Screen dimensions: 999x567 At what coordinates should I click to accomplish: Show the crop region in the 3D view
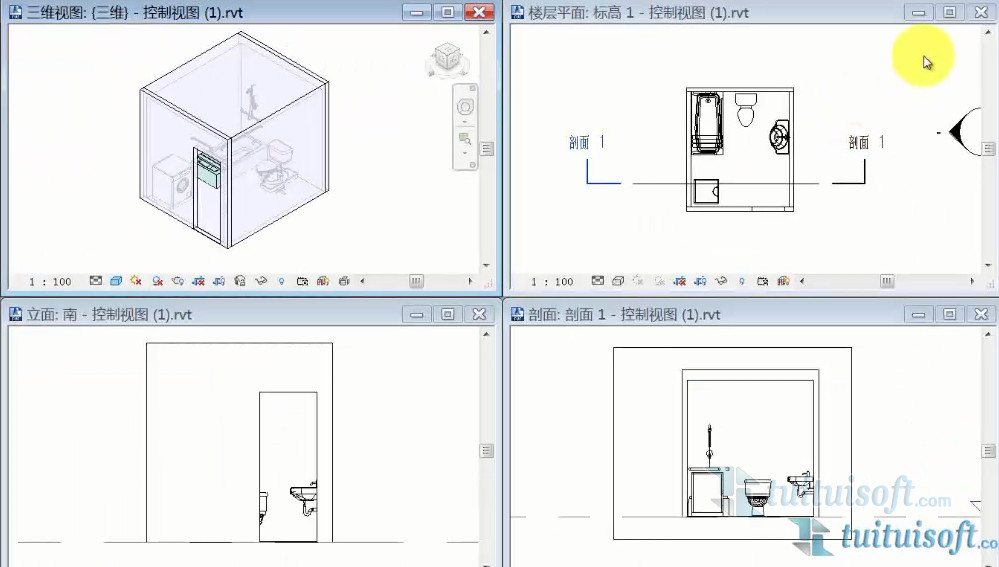(x=219, y=280)
